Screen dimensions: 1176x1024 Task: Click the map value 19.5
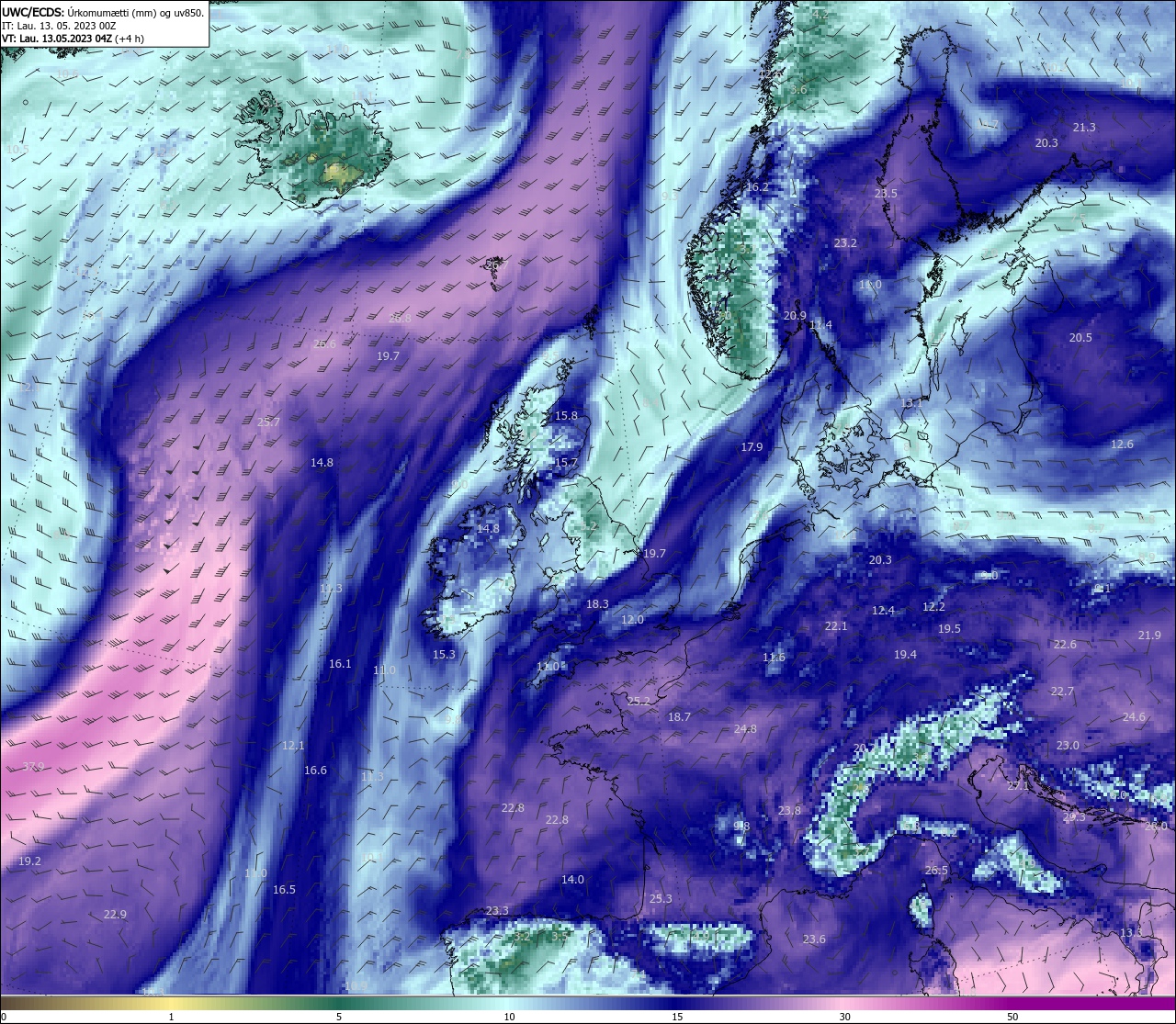[949, 629]
